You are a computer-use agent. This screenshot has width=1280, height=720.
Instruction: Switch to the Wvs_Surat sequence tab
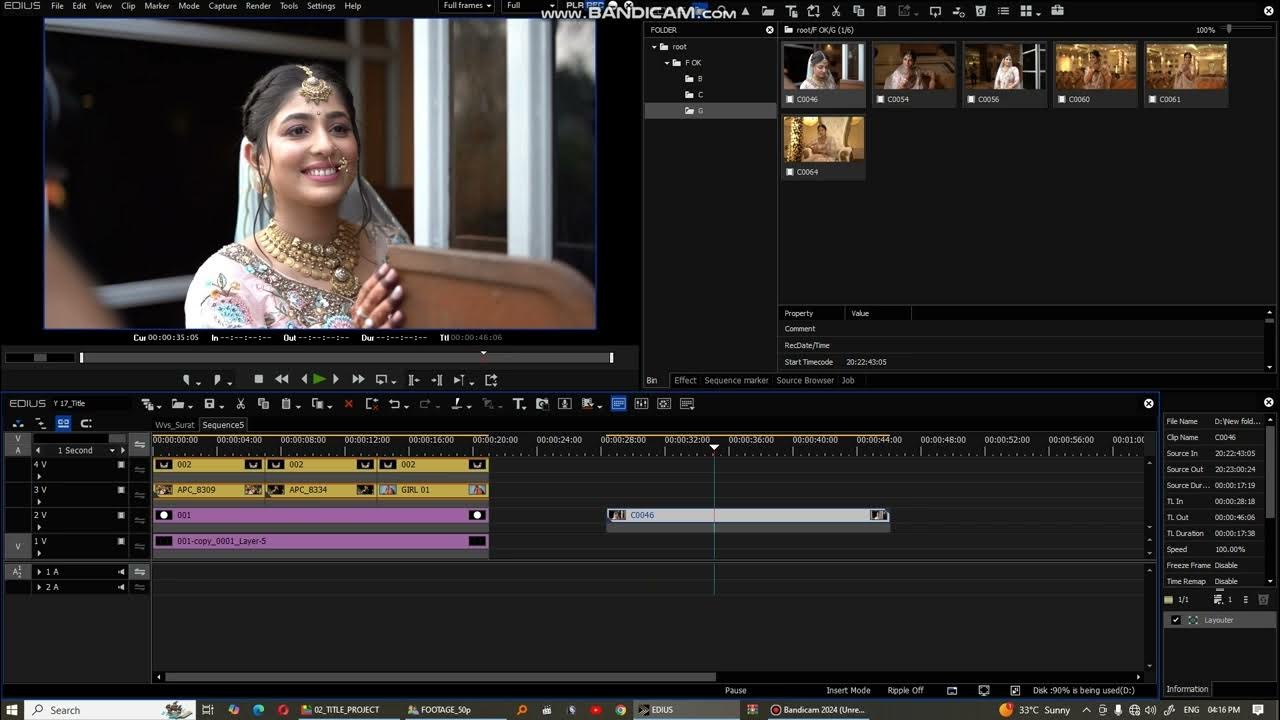pos(175,425)
